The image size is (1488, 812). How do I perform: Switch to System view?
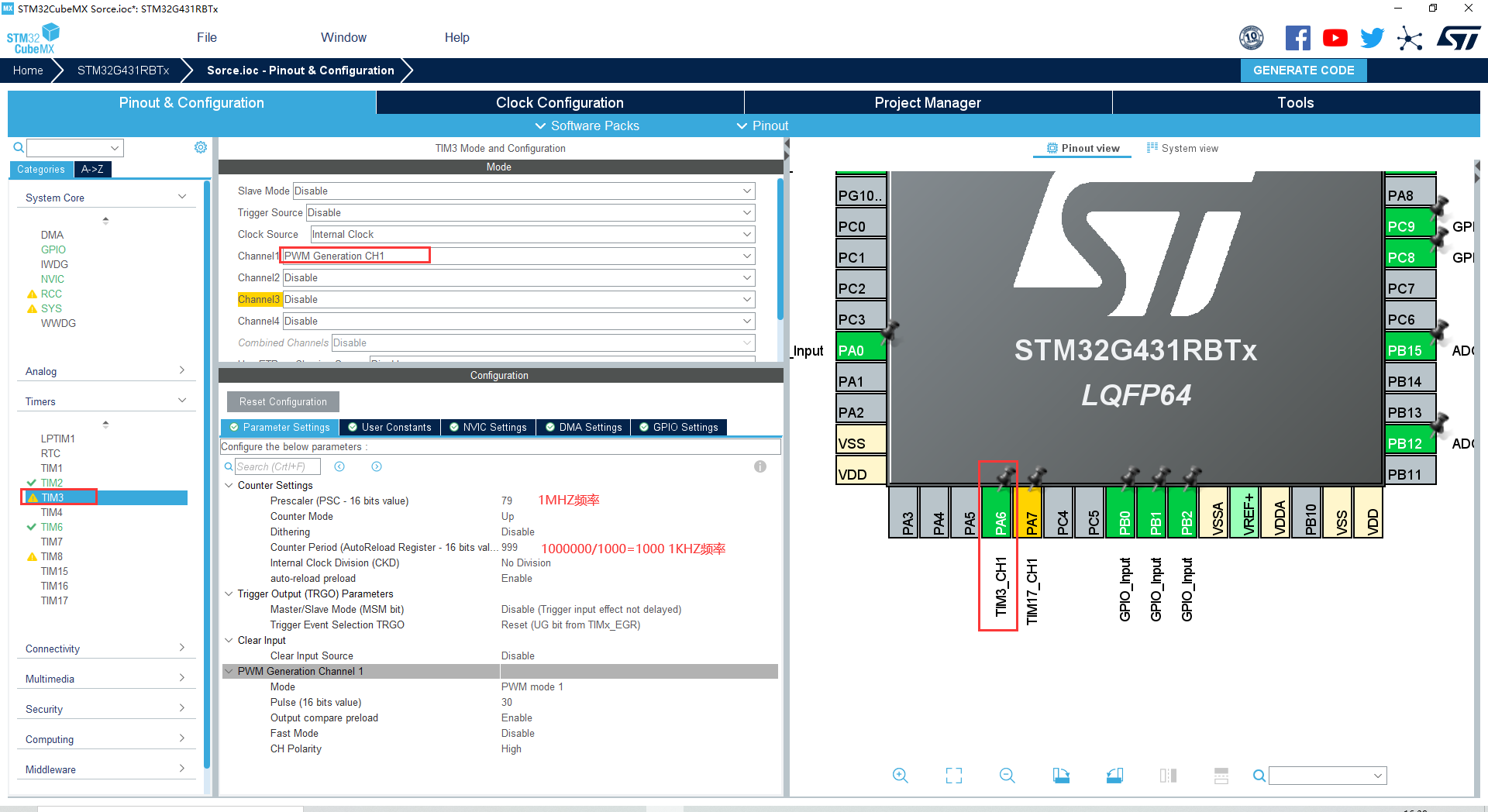point(1183,148)
